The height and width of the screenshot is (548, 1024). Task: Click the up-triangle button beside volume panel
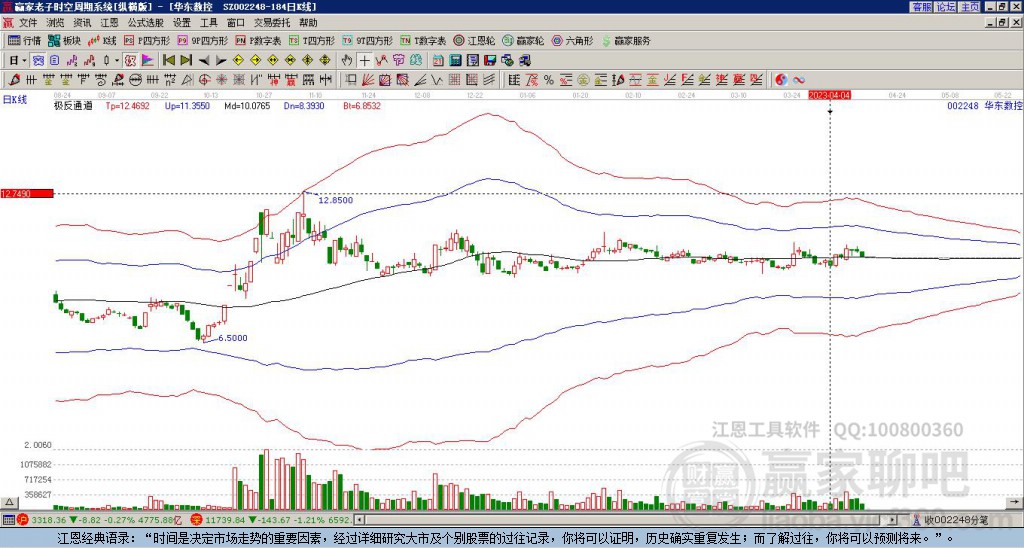(8, 502)
